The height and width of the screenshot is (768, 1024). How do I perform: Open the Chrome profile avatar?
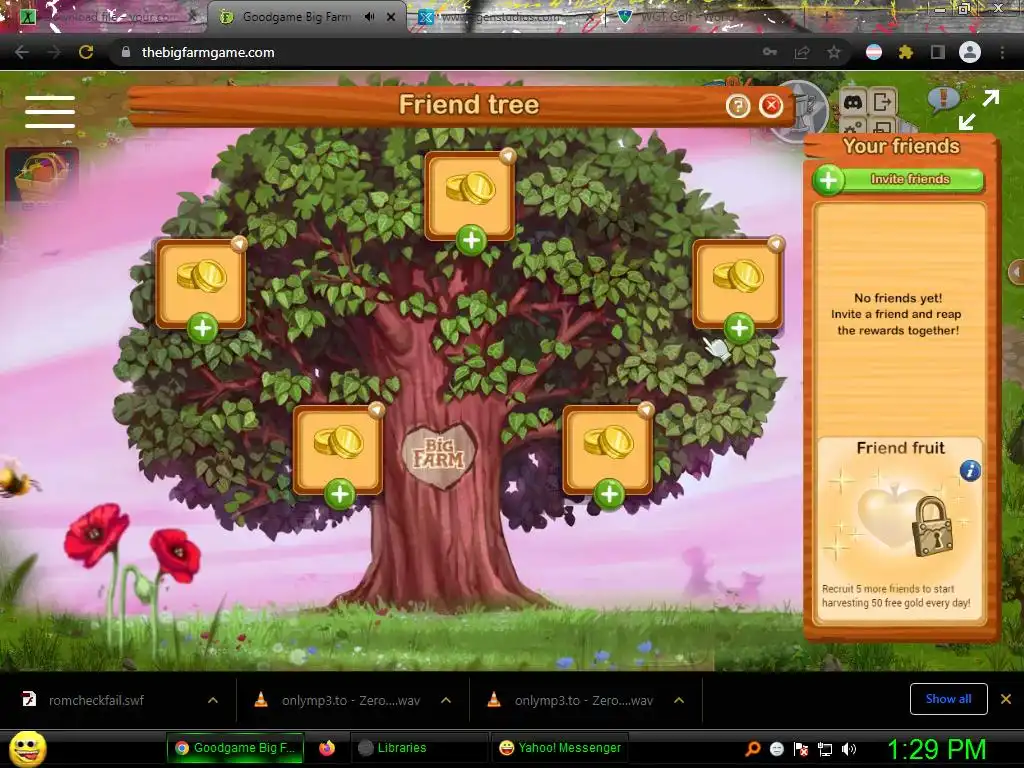tap(970, 52)
